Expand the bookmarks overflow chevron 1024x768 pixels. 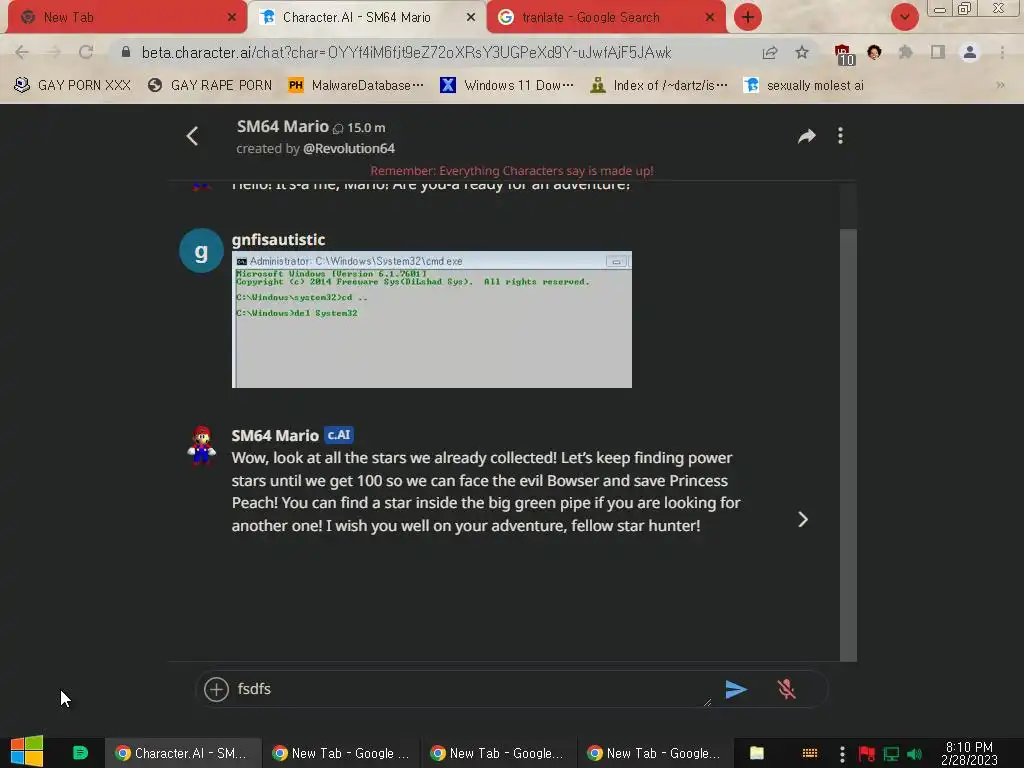click(x=1000, y=85)
